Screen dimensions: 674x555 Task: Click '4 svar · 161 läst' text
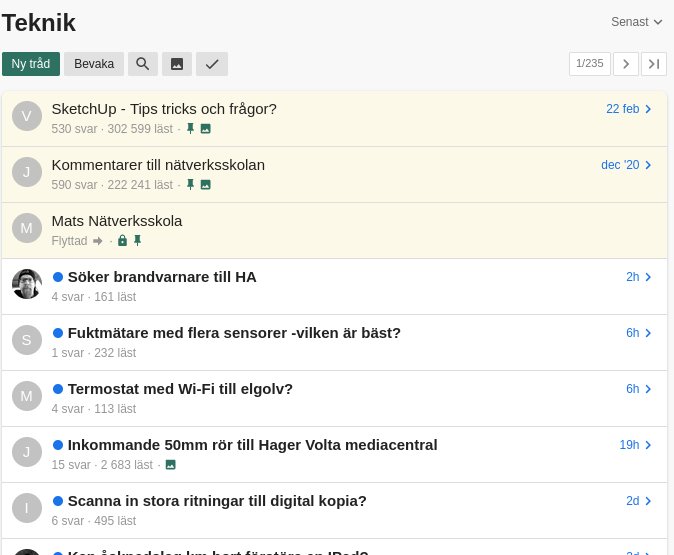pyautogui.click(x=94, y=297)
